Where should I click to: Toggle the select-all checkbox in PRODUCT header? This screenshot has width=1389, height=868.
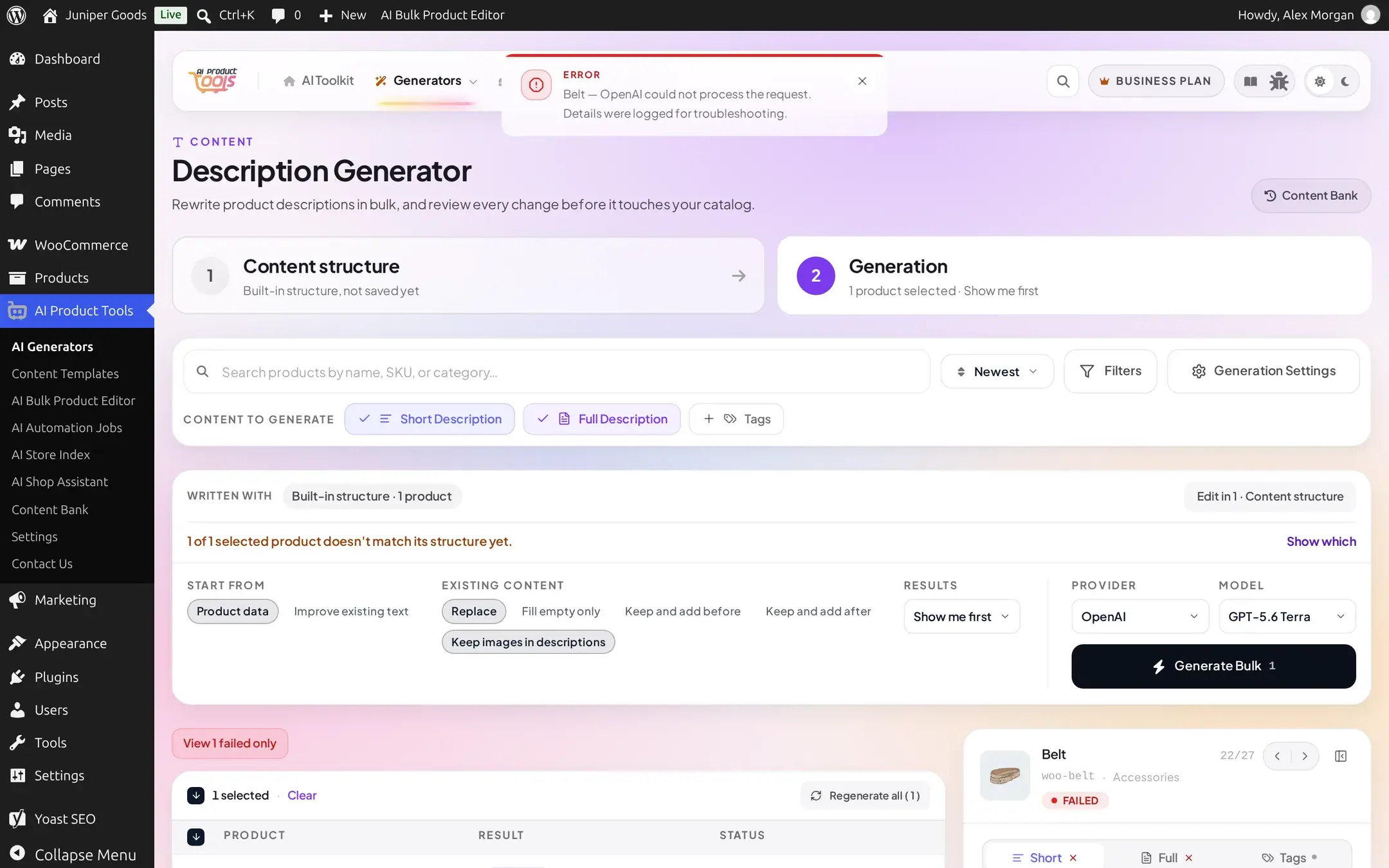click(195, 836)
